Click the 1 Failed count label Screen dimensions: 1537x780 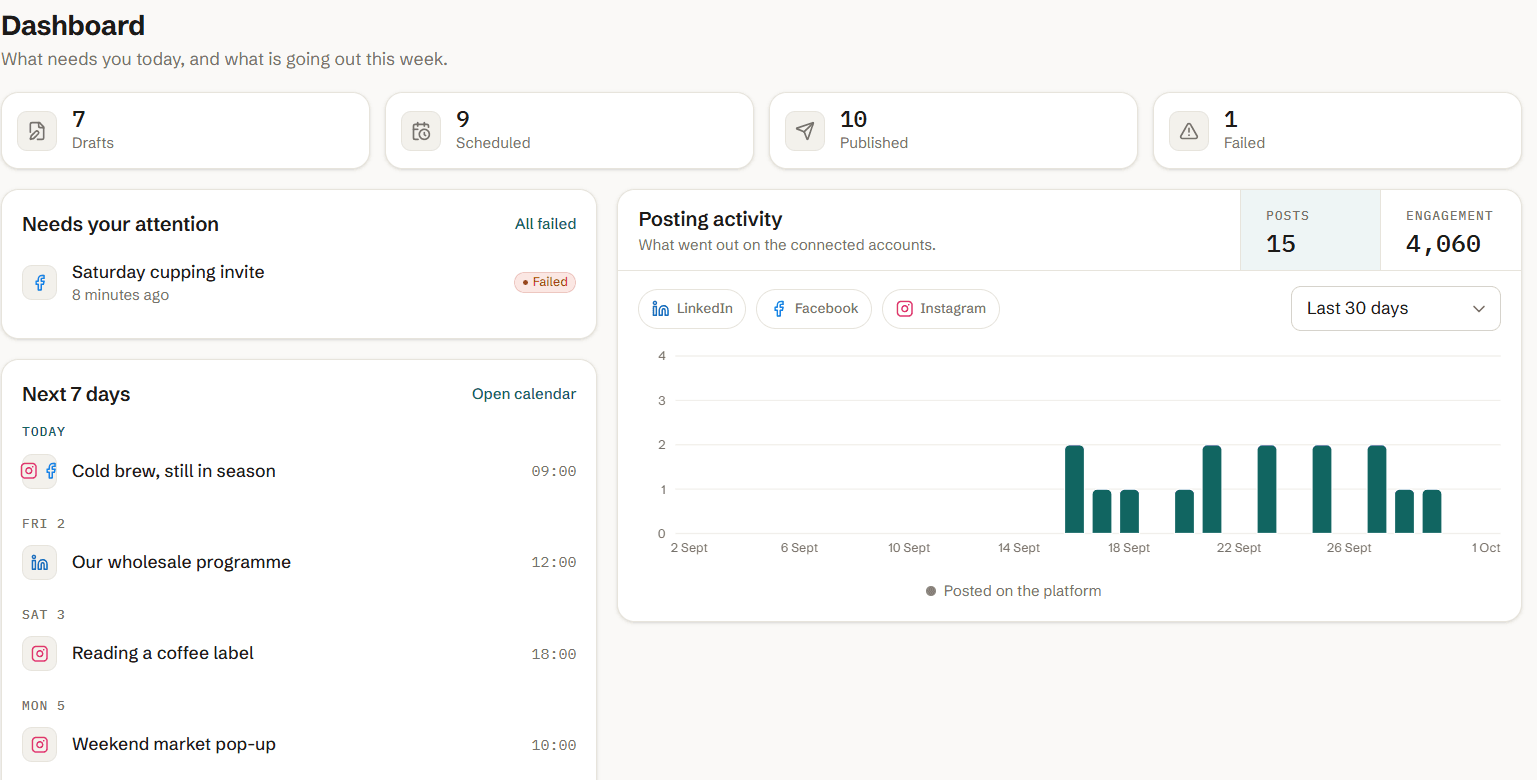(1244, 130)
